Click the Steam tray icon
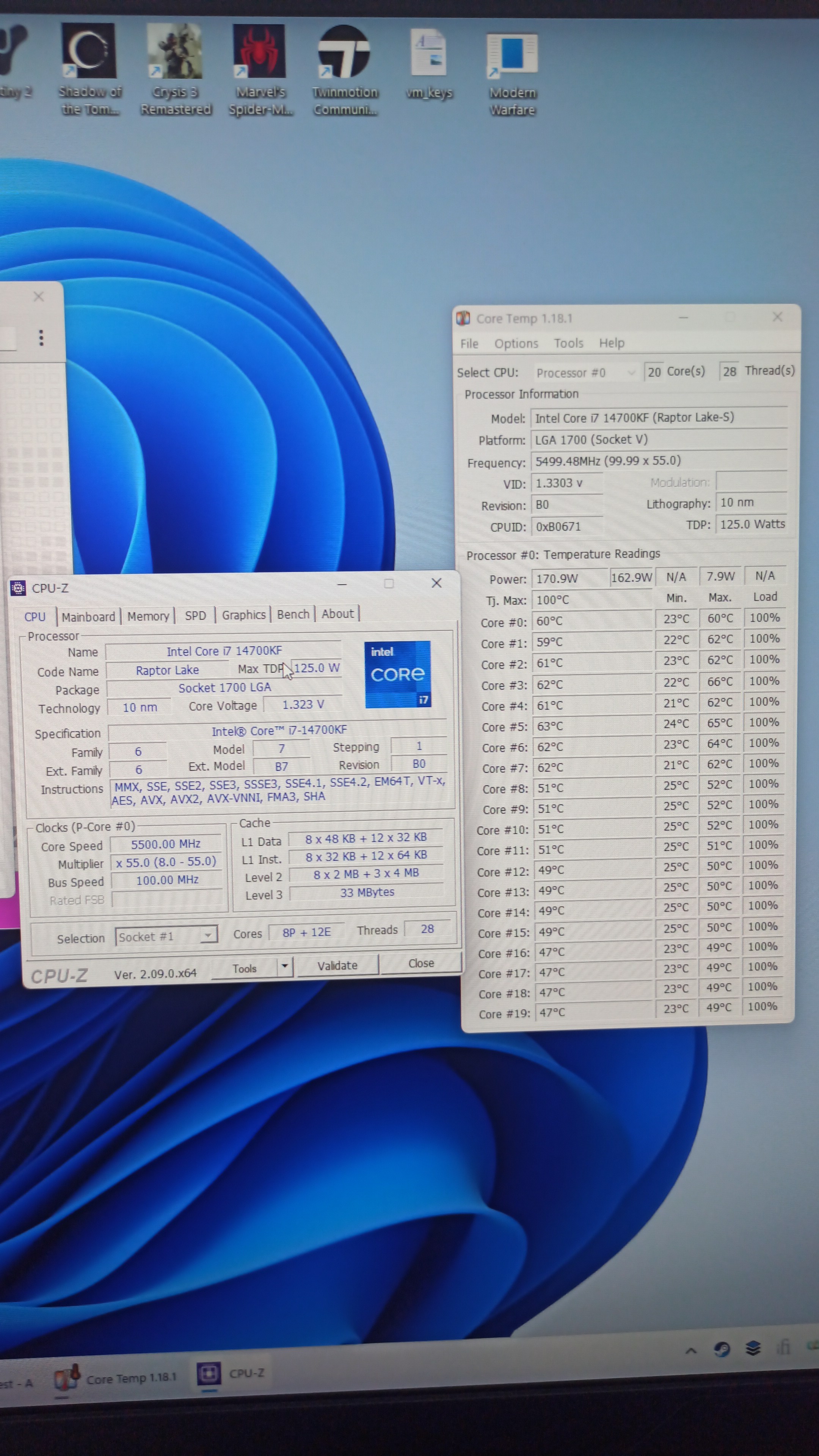Viewport: 819px width, 1456px height. pyautogui.click(x=722, y=1349)
